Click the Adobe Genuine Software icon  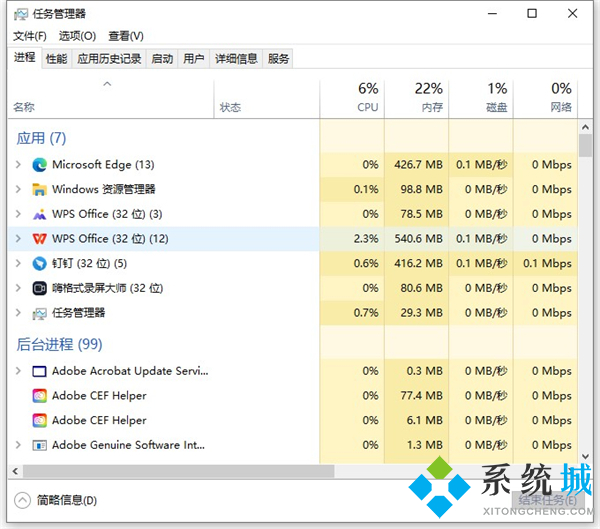pyautogui.click(x=39, y=445)
